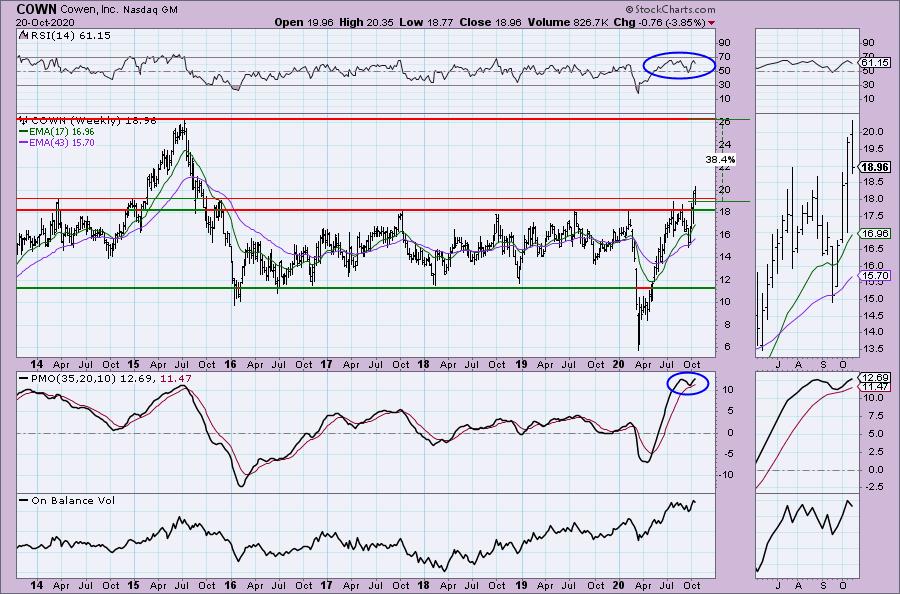Click the red down-triangle change indicator
This screenshot has height=594, width=900.
click(712, 23)
